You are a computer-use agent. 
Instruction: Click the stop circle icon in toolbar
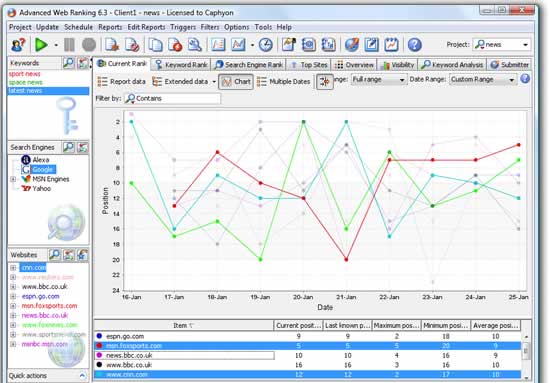click(x=89, y=45)
